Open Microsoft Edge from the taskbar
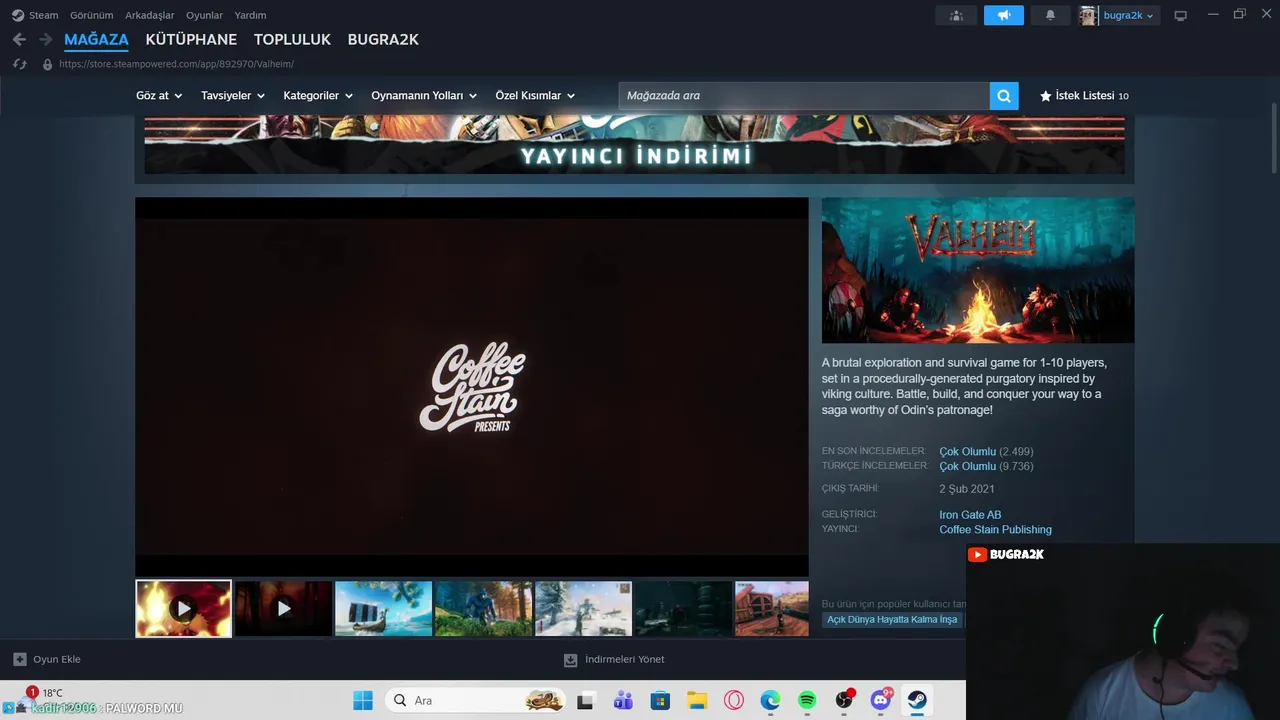 (x=770, y=701)
